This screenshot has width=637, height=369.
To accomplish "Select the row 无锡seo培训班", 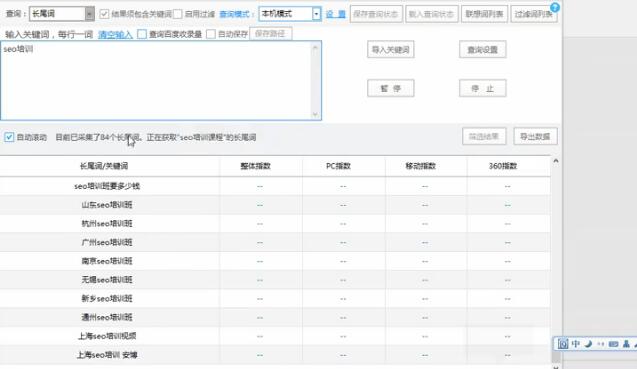I will [275, 280].
